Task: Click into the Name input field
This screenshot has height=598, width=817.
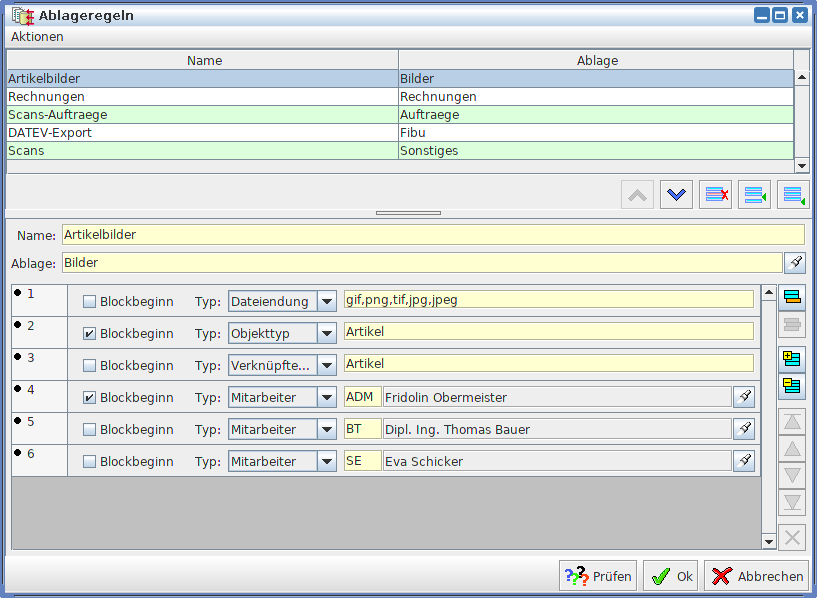Action: (432, 235)
